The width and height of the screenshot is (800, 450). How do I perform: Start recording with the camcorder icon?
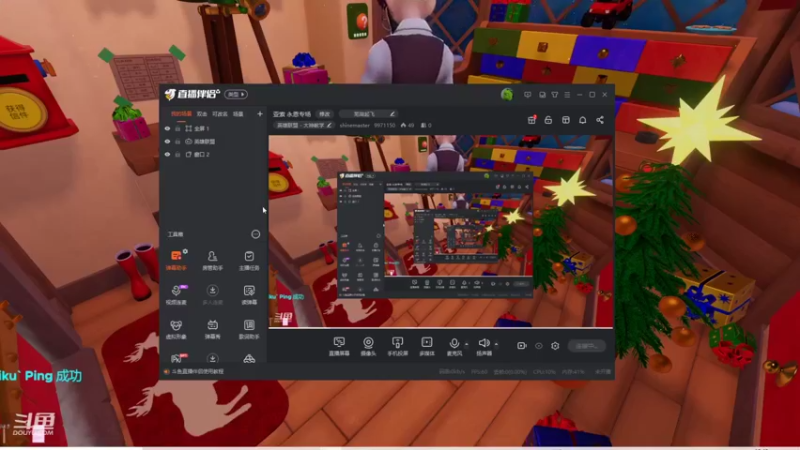[x=521, y=345]
